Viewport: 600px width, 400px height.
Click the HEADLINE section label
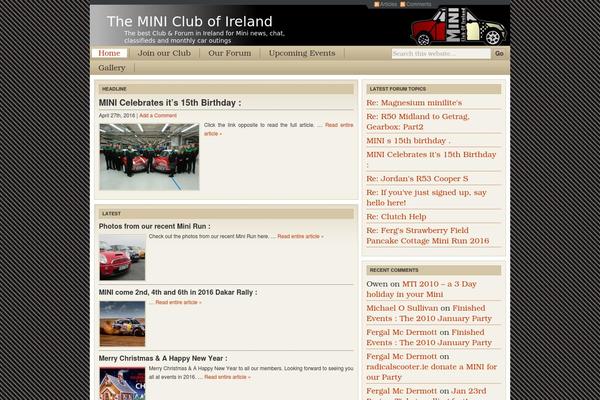tap(114, 89)
